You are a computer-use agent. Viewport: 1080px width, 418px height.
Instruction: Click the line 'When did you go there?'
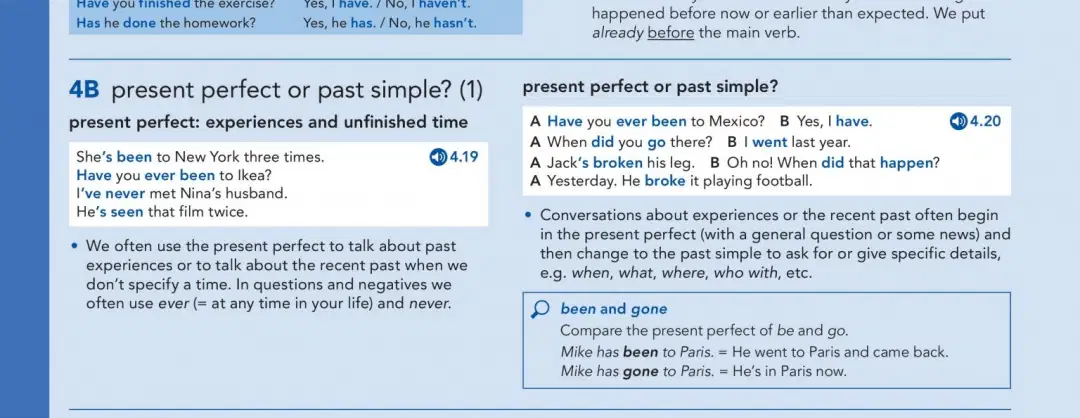pos(621,143)
